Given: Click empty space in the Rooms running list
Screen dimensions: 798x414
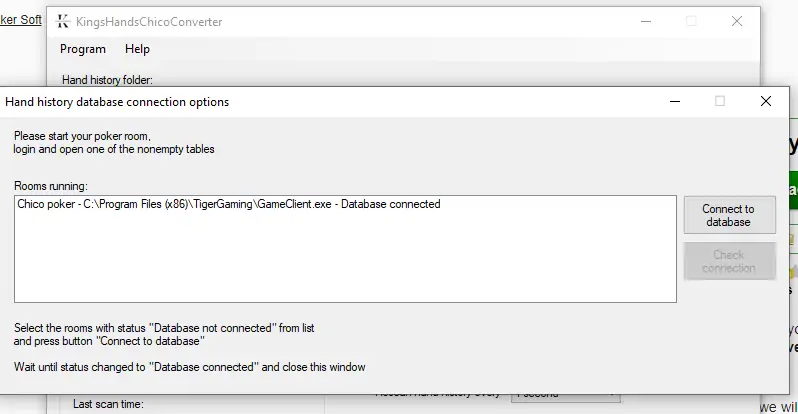Looking at the screenshot, I should coord(345,260).
